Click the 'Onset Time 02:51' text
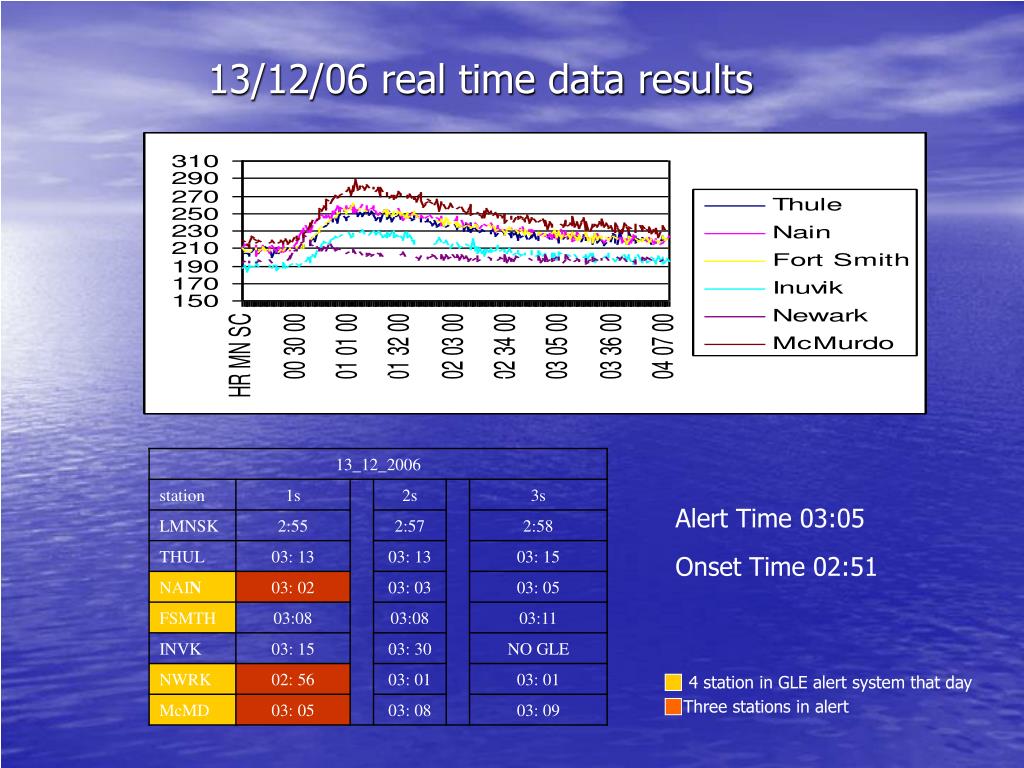Image resolution: width=1024 pixels, height=768 pixels. [776, 567]
